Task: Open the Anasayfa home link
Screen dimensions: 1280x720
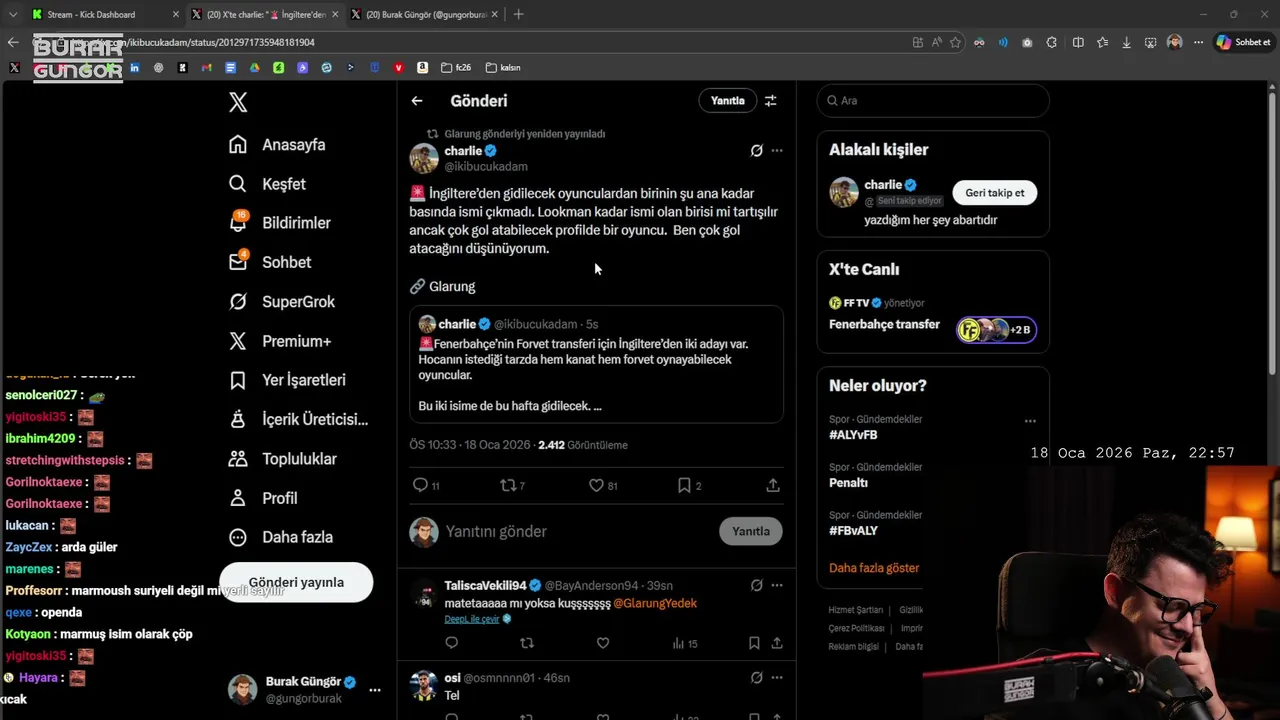Action: click(x=277, y=145)
